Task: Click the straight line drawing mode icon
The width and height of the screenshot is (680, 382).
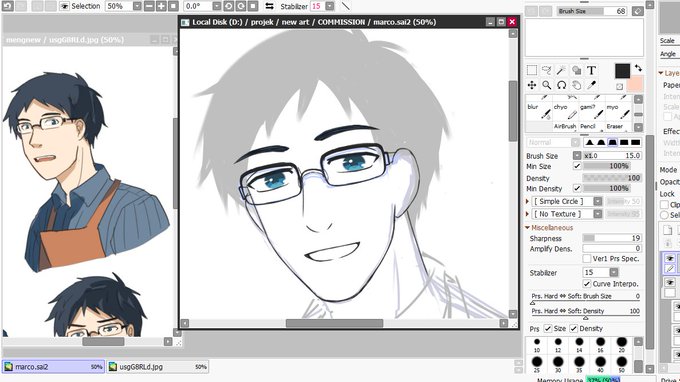Action: [345, 6]
